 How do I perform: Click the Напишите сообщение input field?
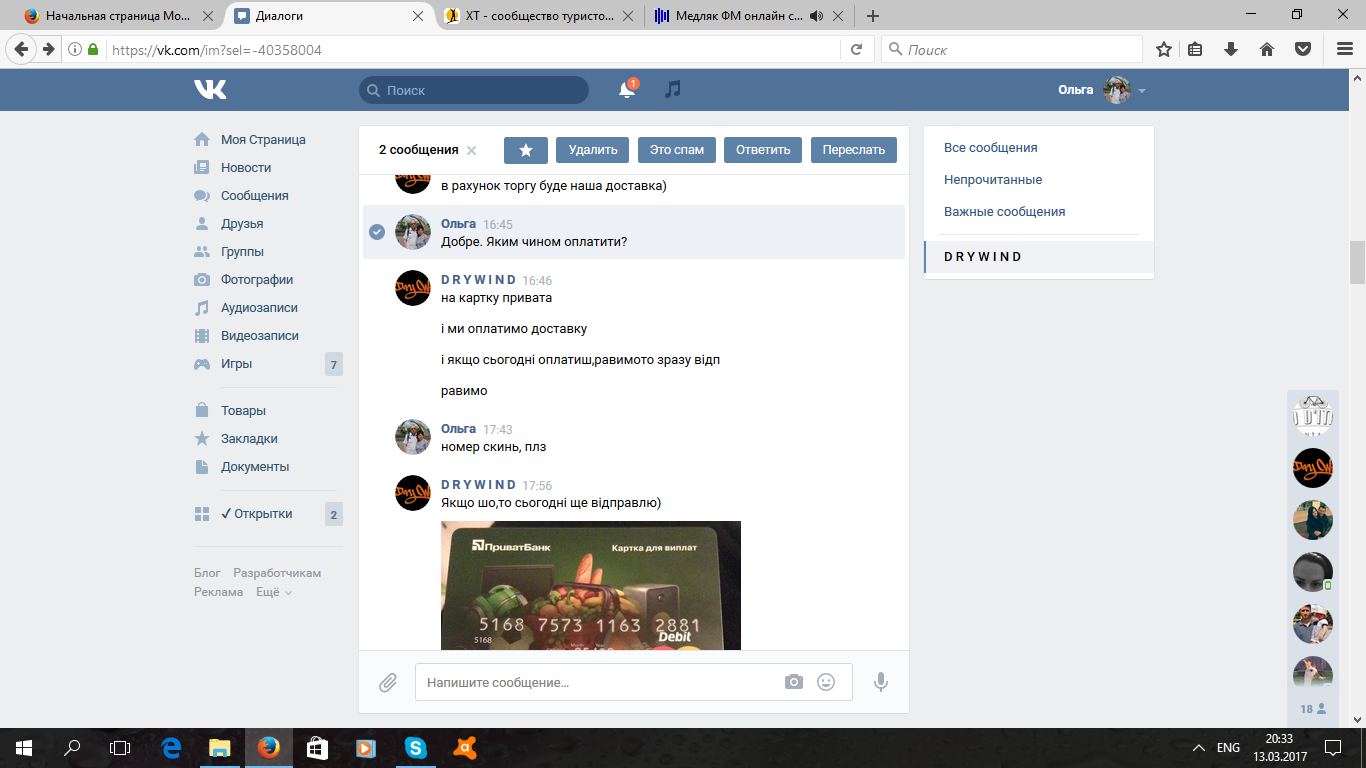click(x=600, y=682)
